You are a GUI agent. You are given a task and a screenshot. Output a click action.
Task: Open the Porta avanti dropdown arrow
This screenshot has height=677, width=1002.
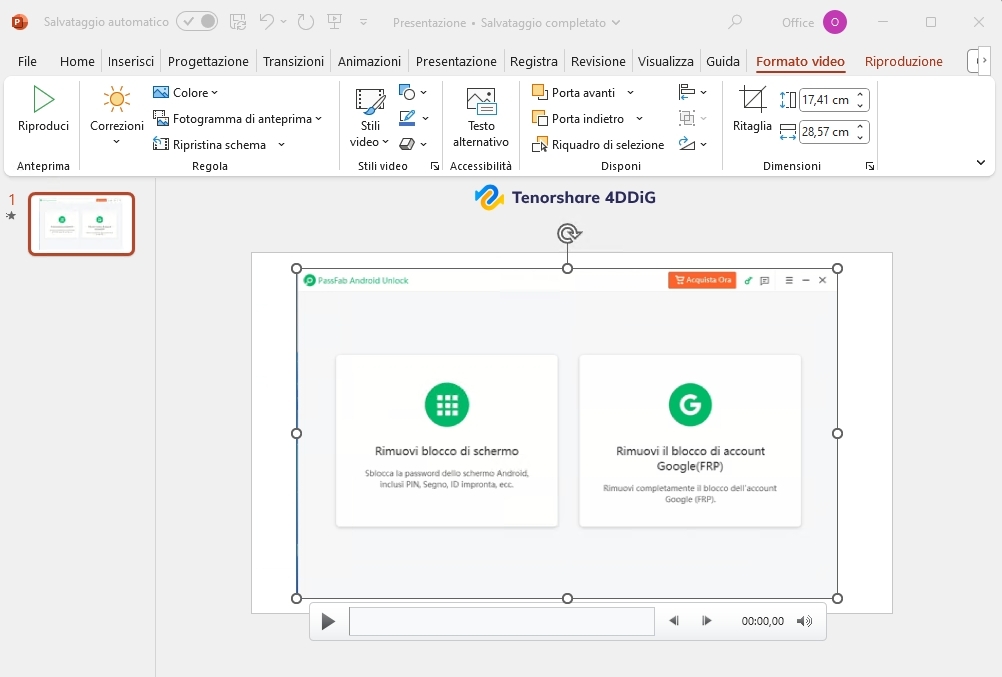[x=630, y=93]
